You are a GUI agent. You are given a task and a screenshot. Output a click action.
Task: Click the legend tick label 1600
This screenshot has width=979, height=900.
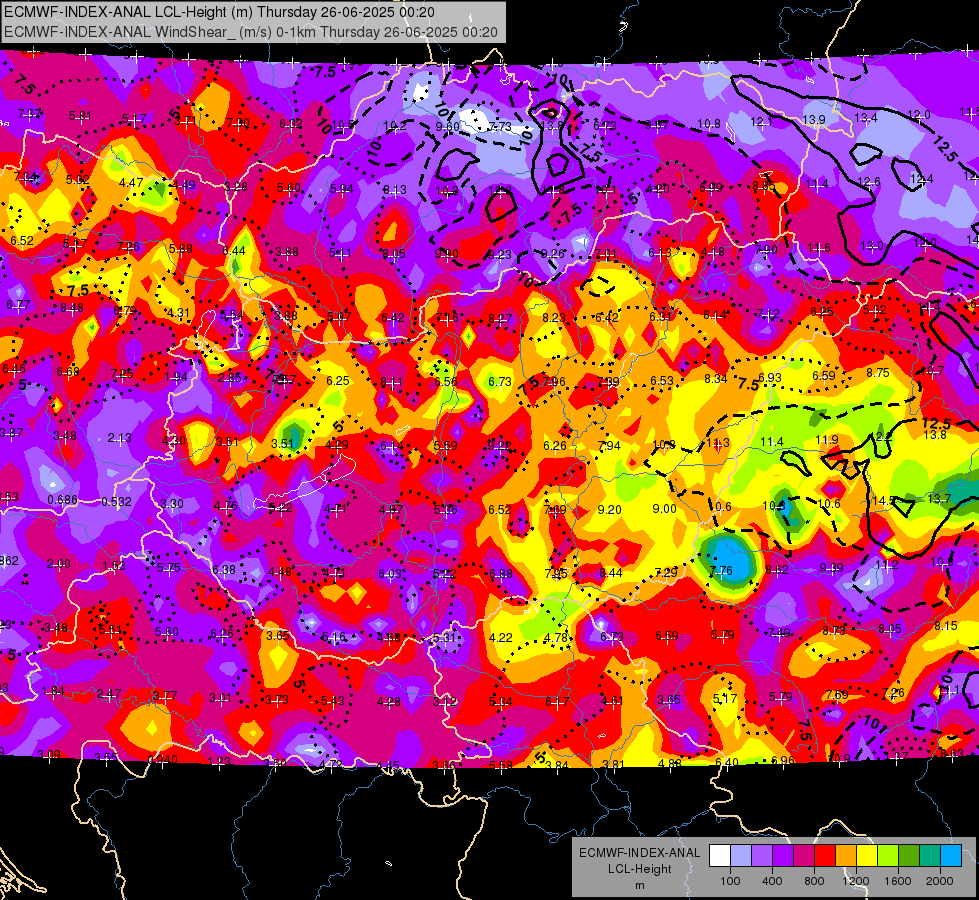coord(897,881)
